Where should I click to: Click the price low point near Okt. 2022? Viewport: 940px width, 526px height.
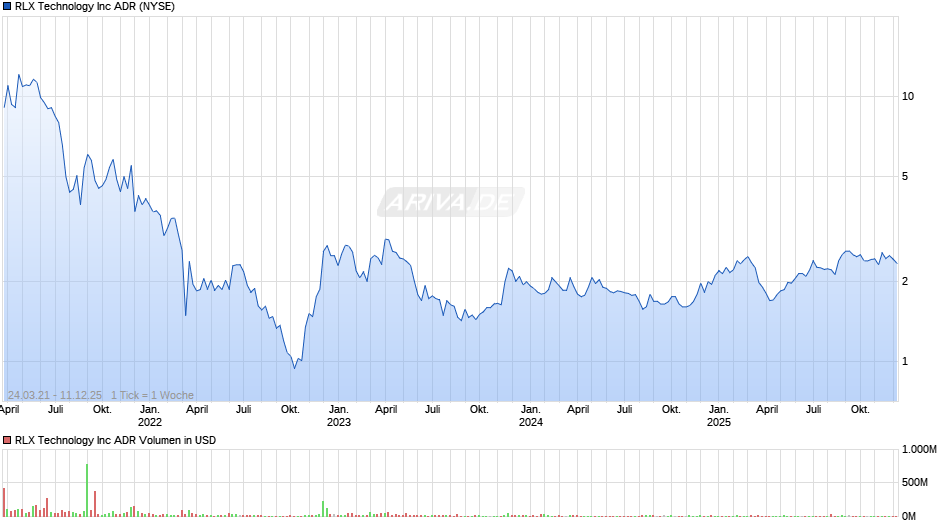294,367
